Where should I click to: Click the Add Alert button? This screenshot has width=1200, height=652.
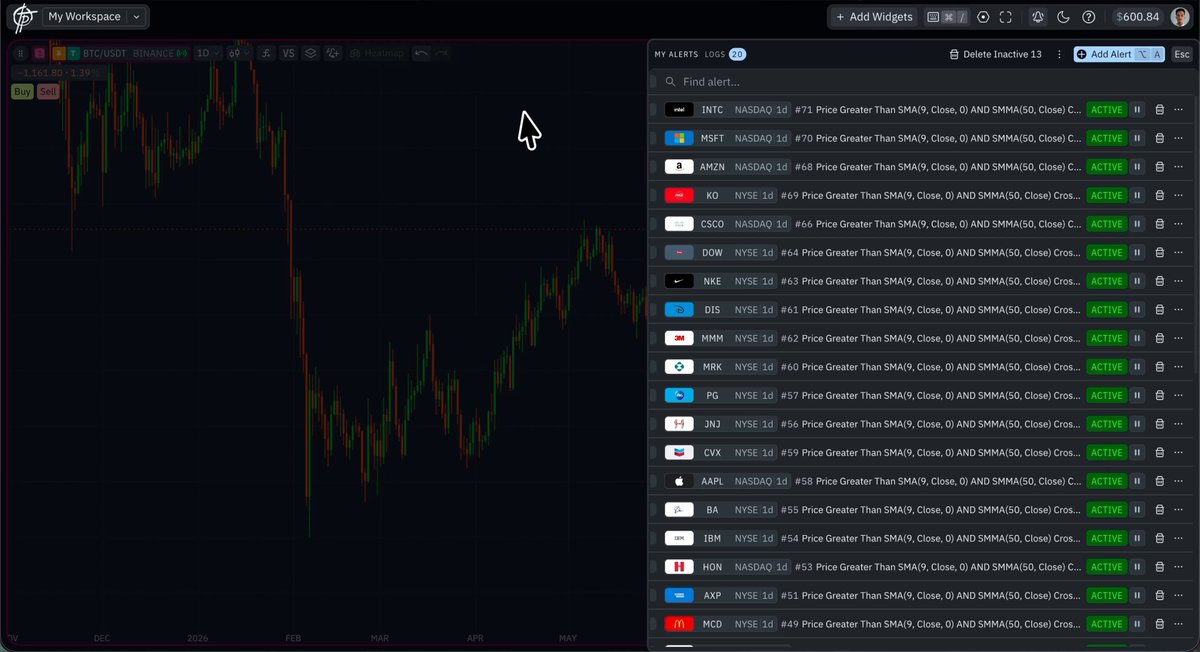pos(1119,54)
